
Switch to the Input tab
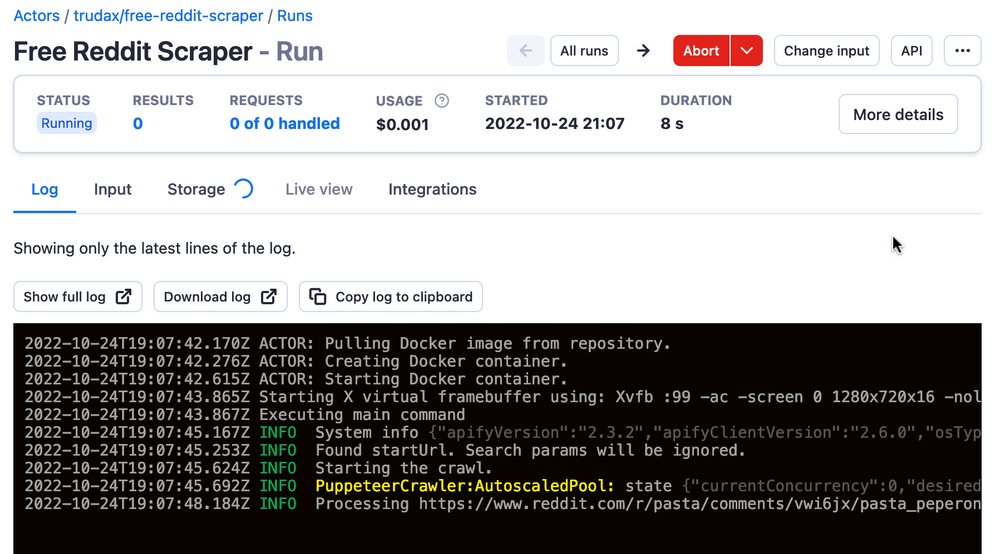click(113, 189)
